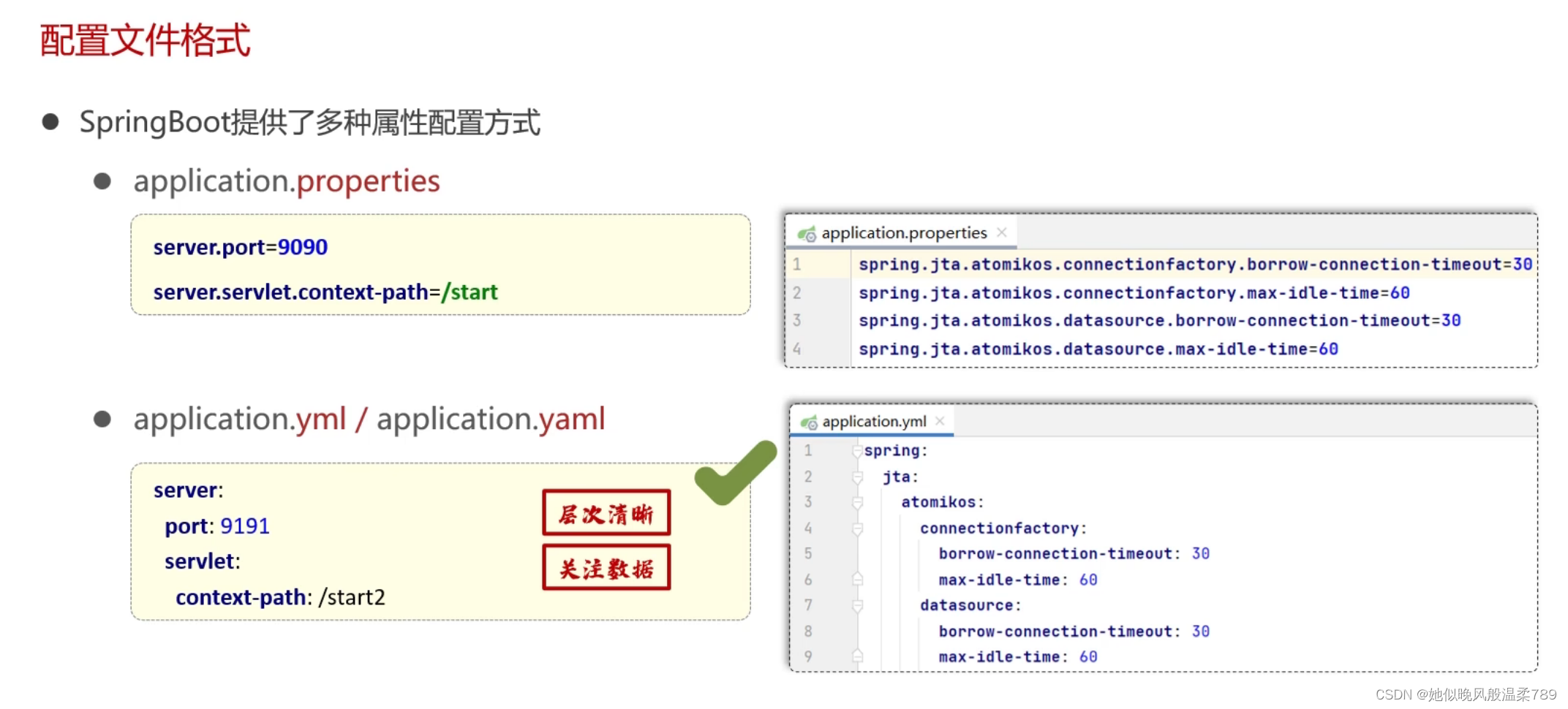Viewport: 1568px width, 709px height.
Task: Click 'datasource:' key in application.yml
Action: tap(970, 606)
